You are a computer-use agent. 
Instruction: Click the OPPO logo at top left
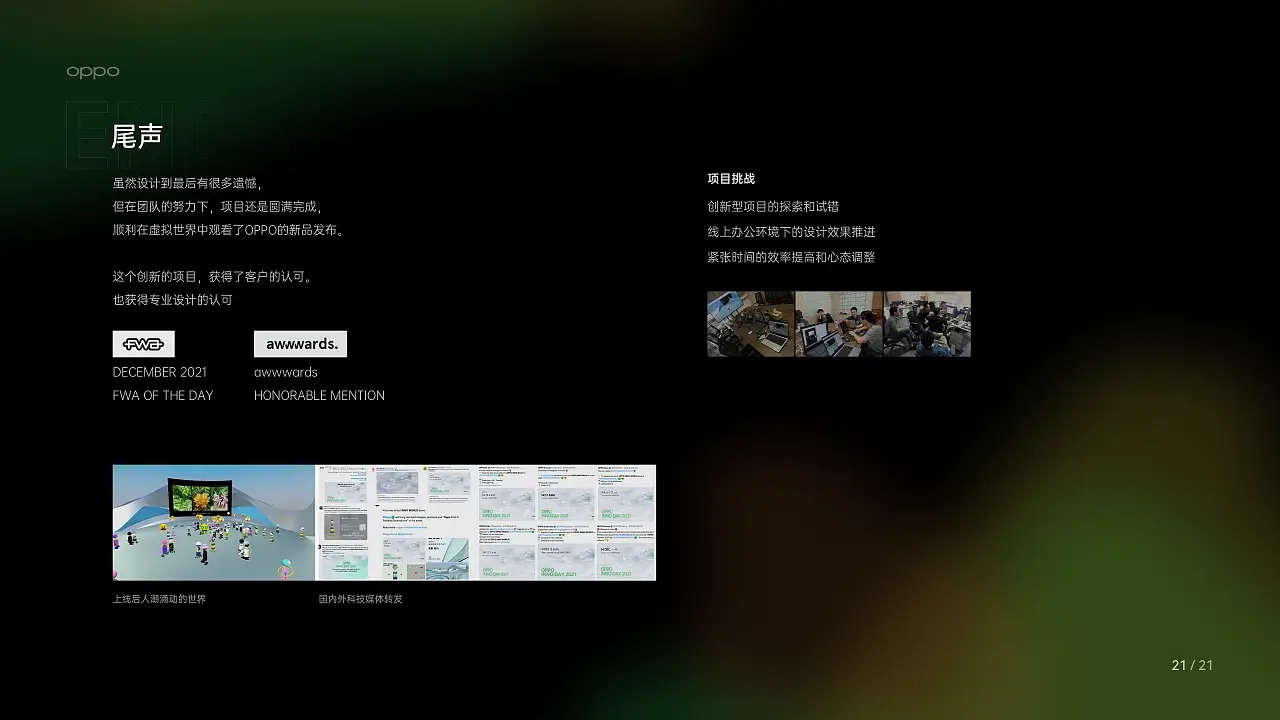coord(93,72)
